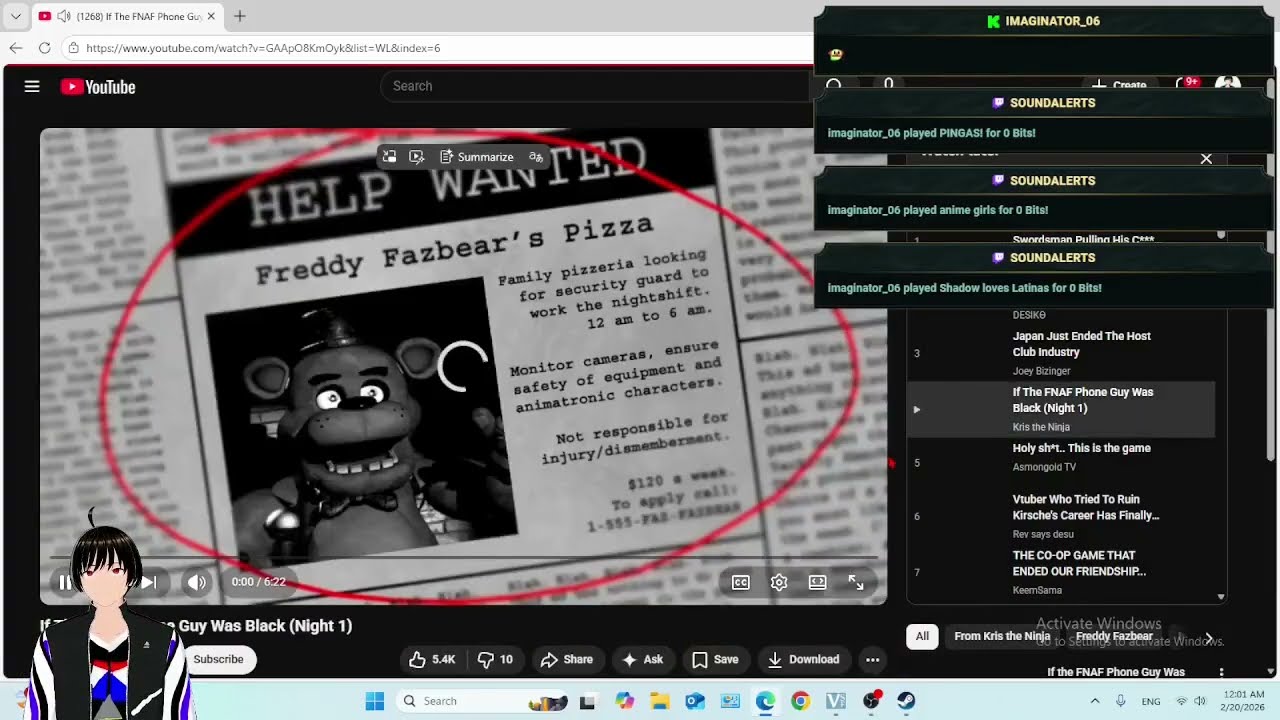Open translate icon on the video overlay
The height and width of the screenshot is (720, 1280).
536,157
